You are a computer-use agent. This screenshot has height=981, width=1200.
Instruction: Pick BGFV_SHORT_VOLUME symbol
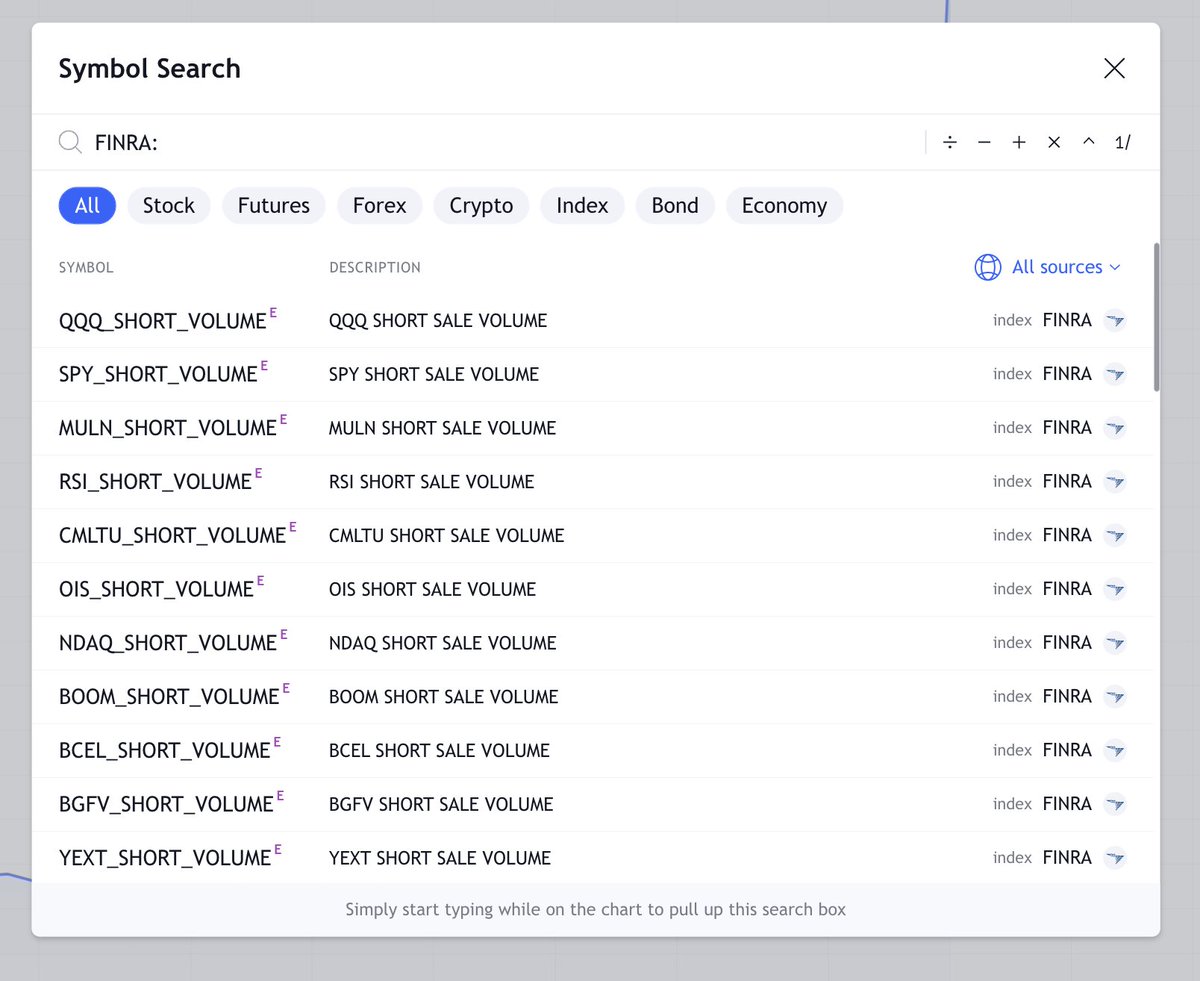166,805
